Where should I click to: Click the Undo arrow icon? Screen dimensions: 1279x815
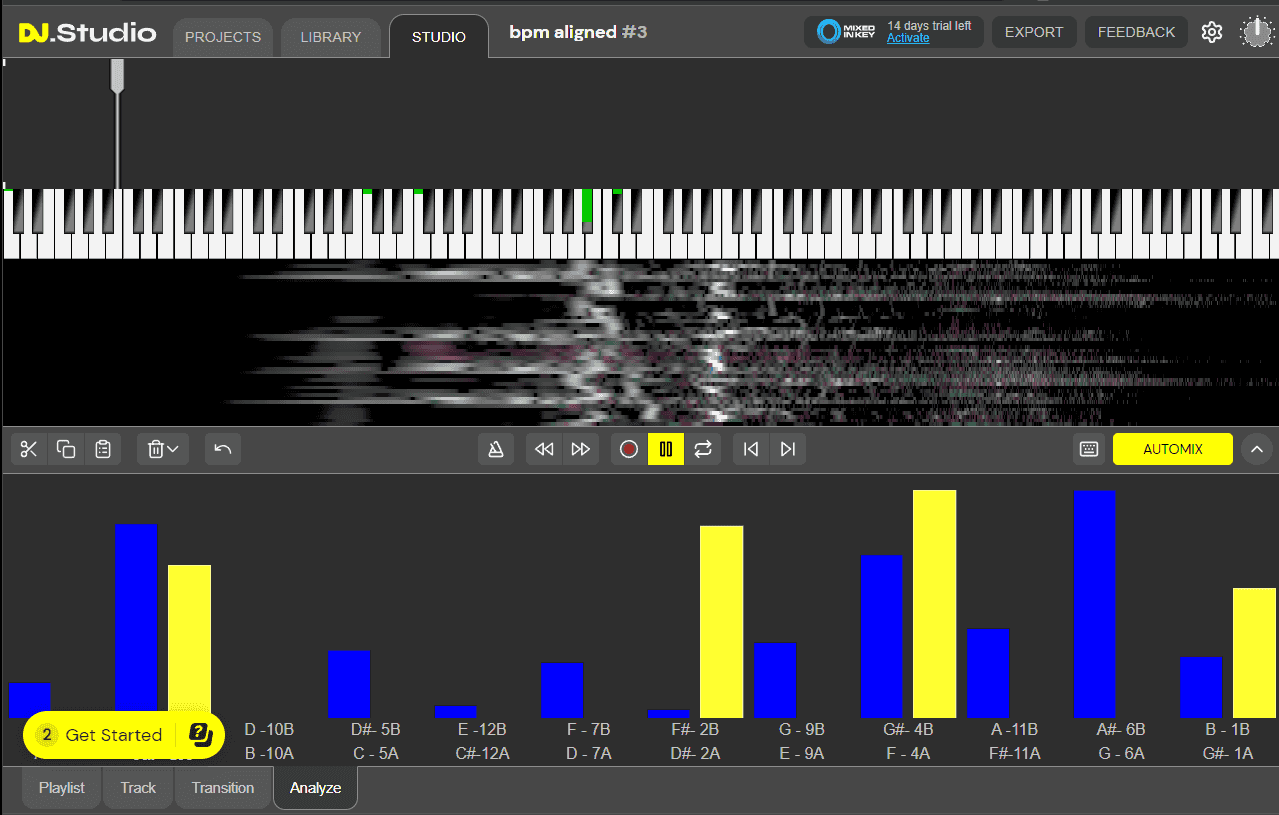tap(222, 449)
